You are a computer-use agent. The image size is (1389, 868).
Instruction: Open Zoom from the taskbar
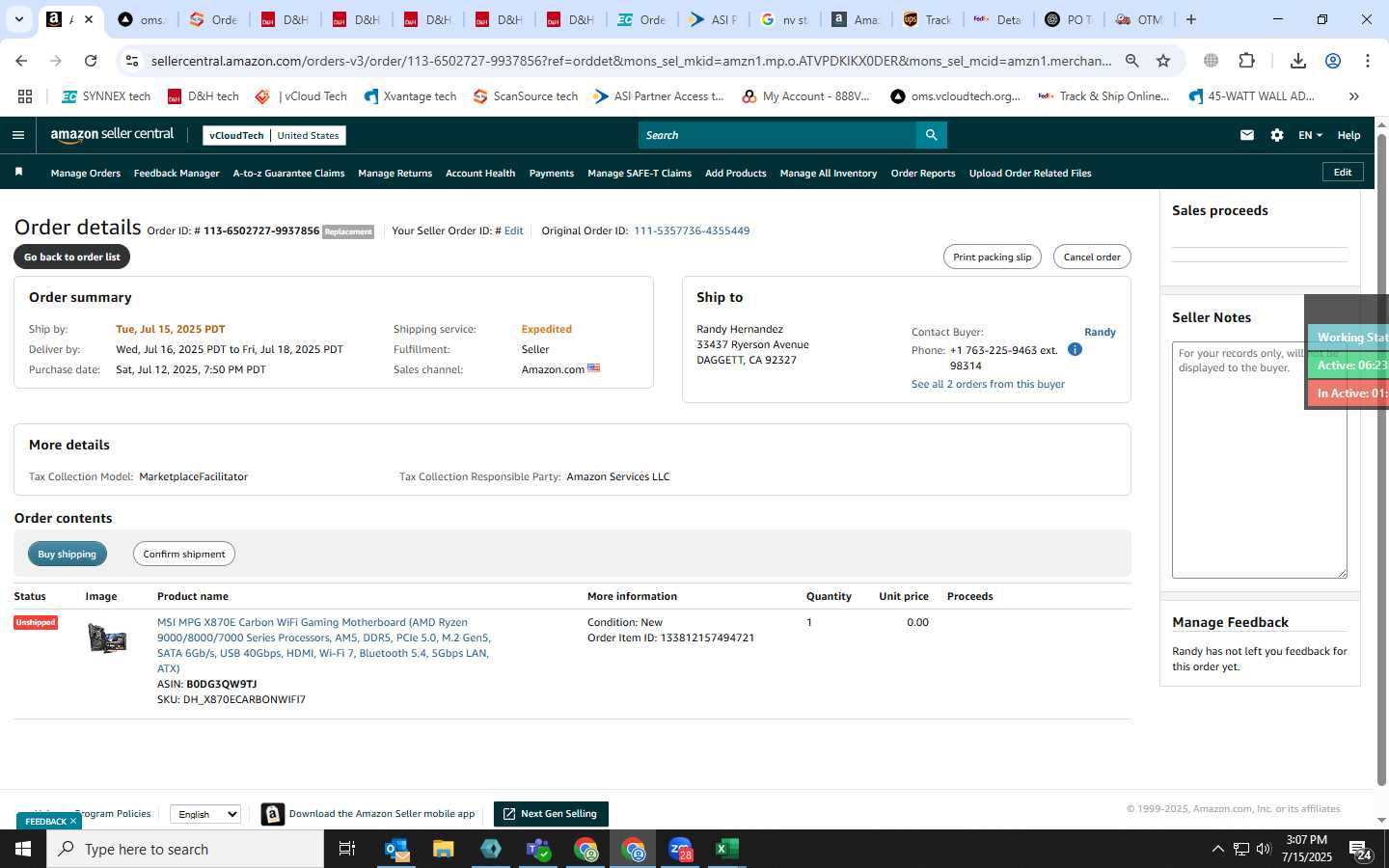coord(681,849)
